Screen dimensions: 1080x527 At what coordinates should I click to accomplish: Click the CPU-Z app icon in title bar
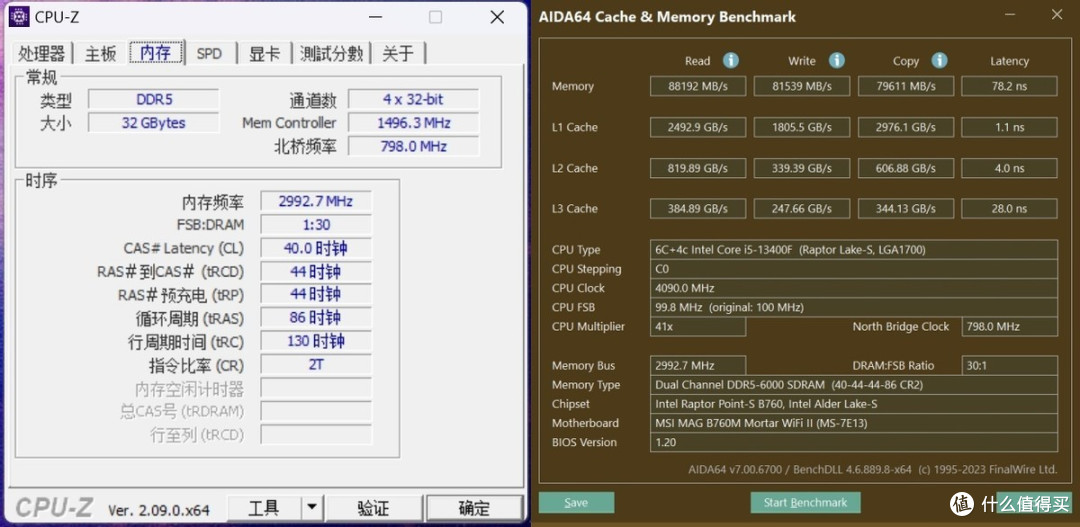pyautogui.click(x=19, y=17)
